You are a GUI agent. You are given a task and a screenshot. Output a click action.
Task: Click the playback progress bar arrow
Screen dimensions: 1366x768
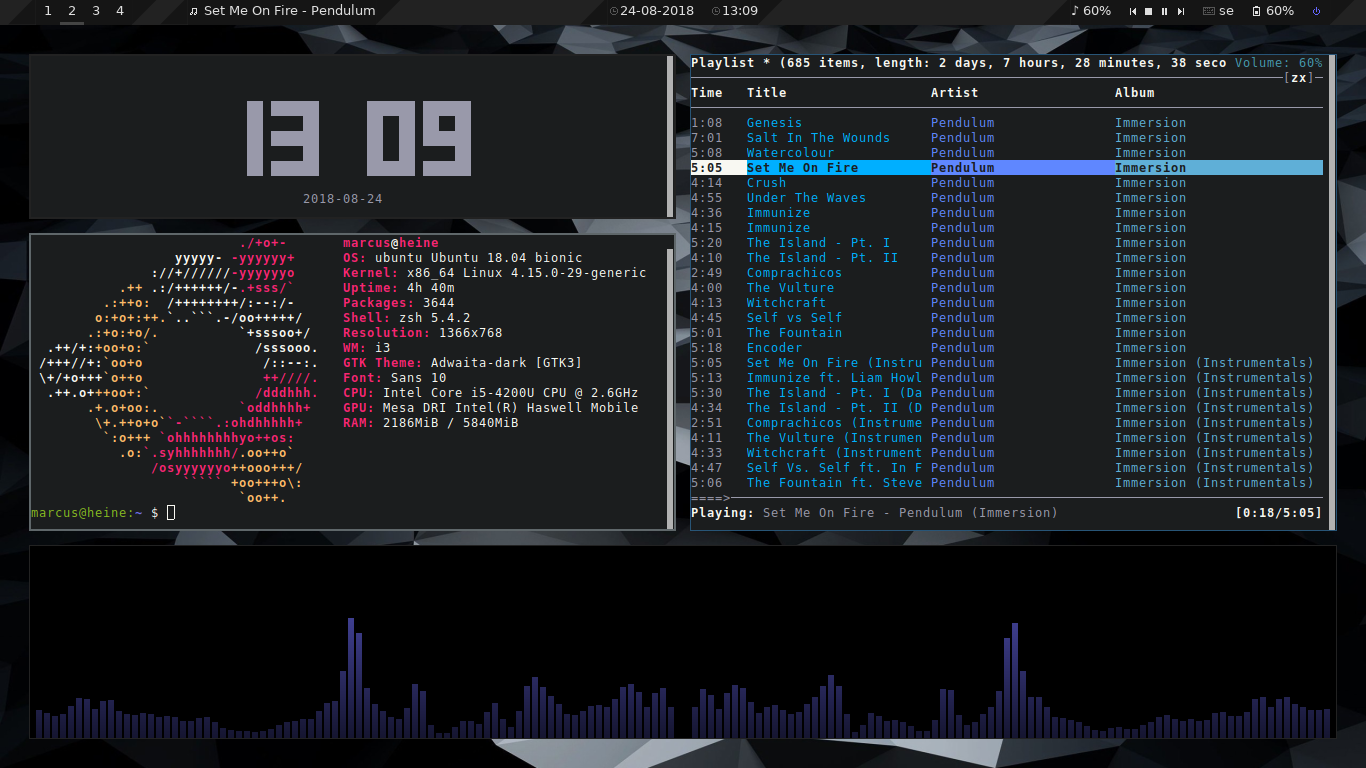pos(710,497)
